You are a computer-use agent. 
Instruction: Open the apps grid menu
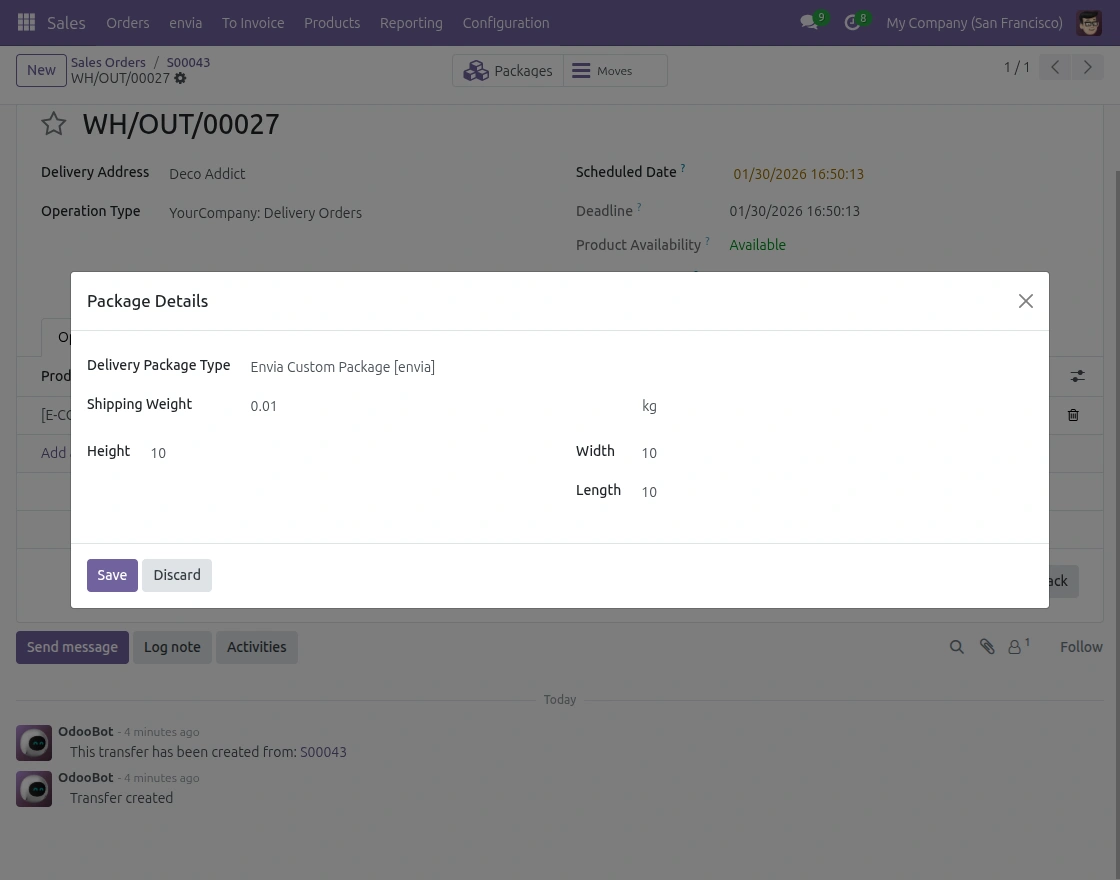[x=26, y=22]
